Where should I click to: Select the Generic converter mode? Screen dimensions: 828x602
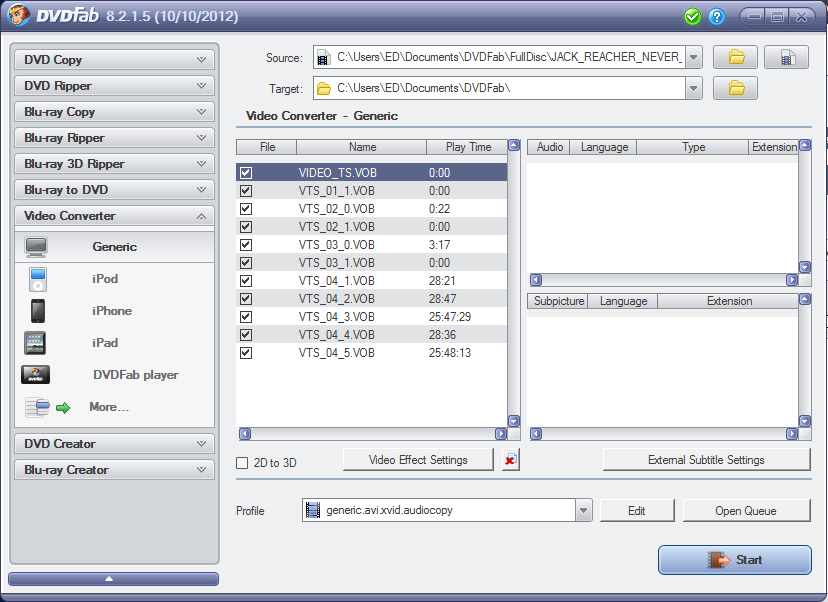point(114,247)
